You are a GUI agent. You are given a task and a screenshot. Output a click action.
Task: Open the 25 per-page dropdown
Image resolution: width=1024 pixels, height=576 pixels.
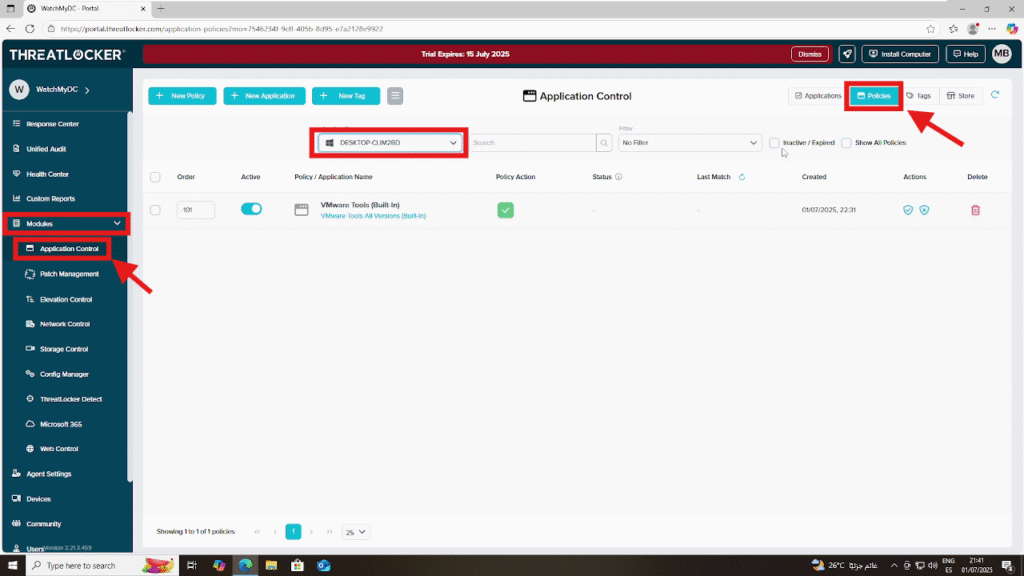(355, 532)
